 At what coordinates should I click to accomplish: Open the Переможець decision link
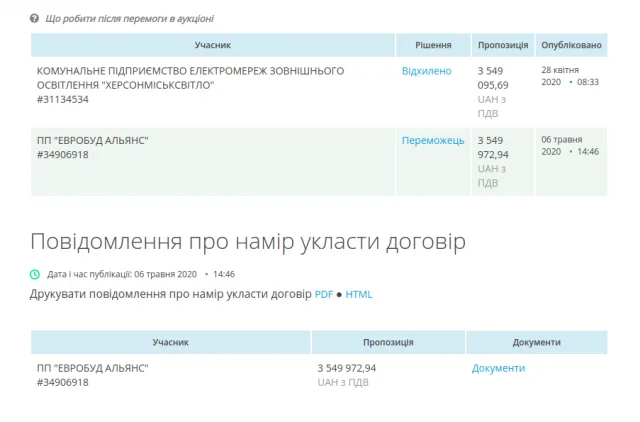433,140
